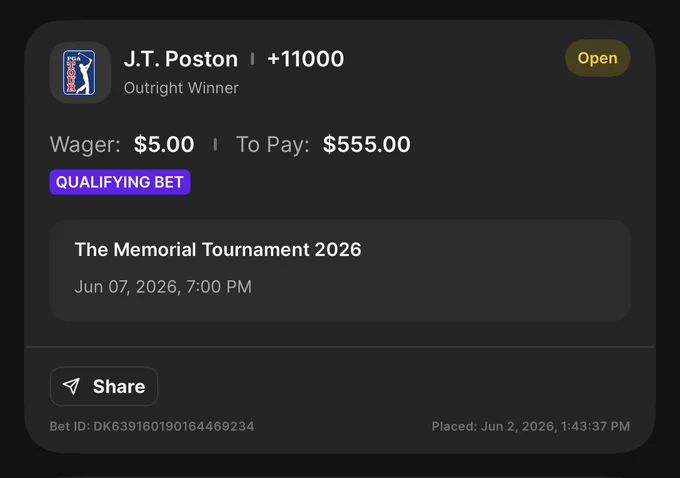Click the separator between wager and payout
The height and width of the screenshot is (478, 680).
(215, 144)
